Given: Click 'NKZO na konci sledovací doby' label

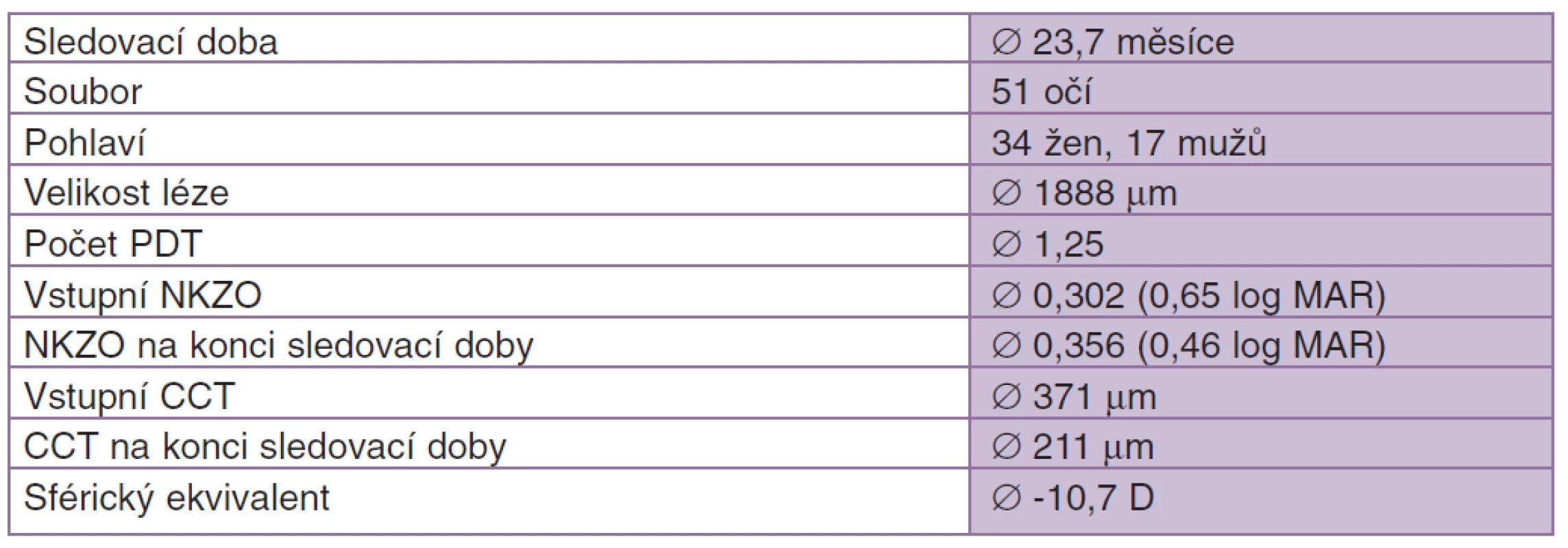Looking at the screenshot, I should pyautogui.click(x=278, y=345).
